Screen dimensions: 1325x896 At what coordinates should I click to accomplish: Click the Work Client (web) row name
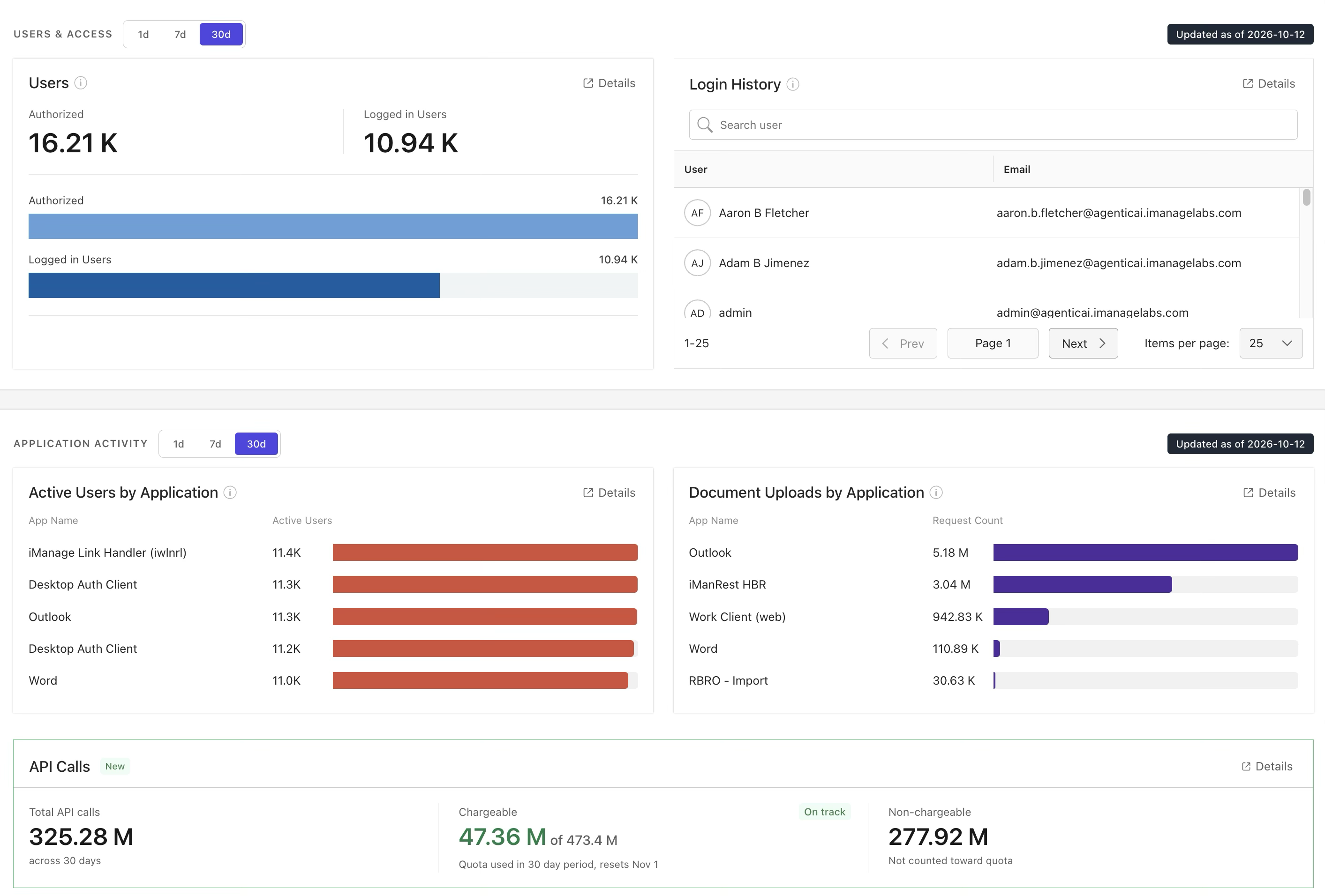[737, 617]
